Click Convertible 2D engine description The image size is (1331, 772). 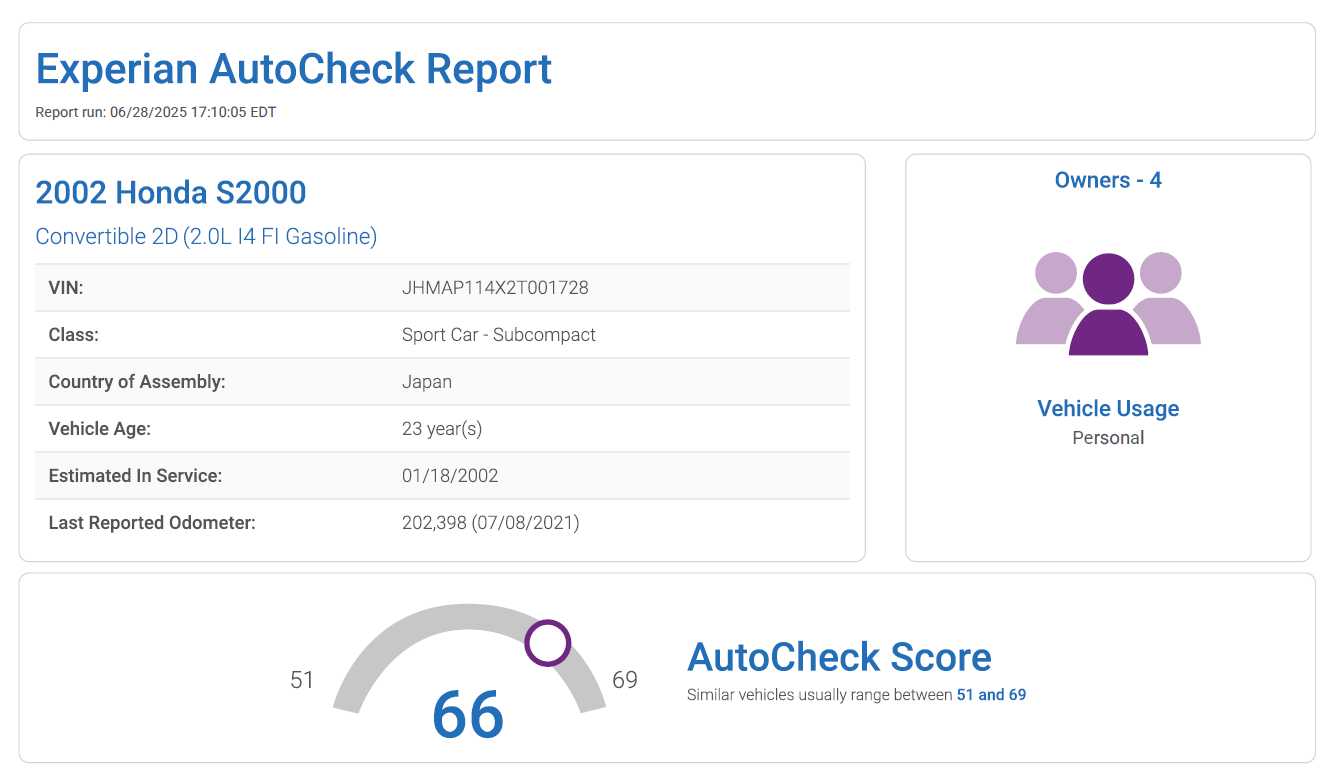pos(206,237)
